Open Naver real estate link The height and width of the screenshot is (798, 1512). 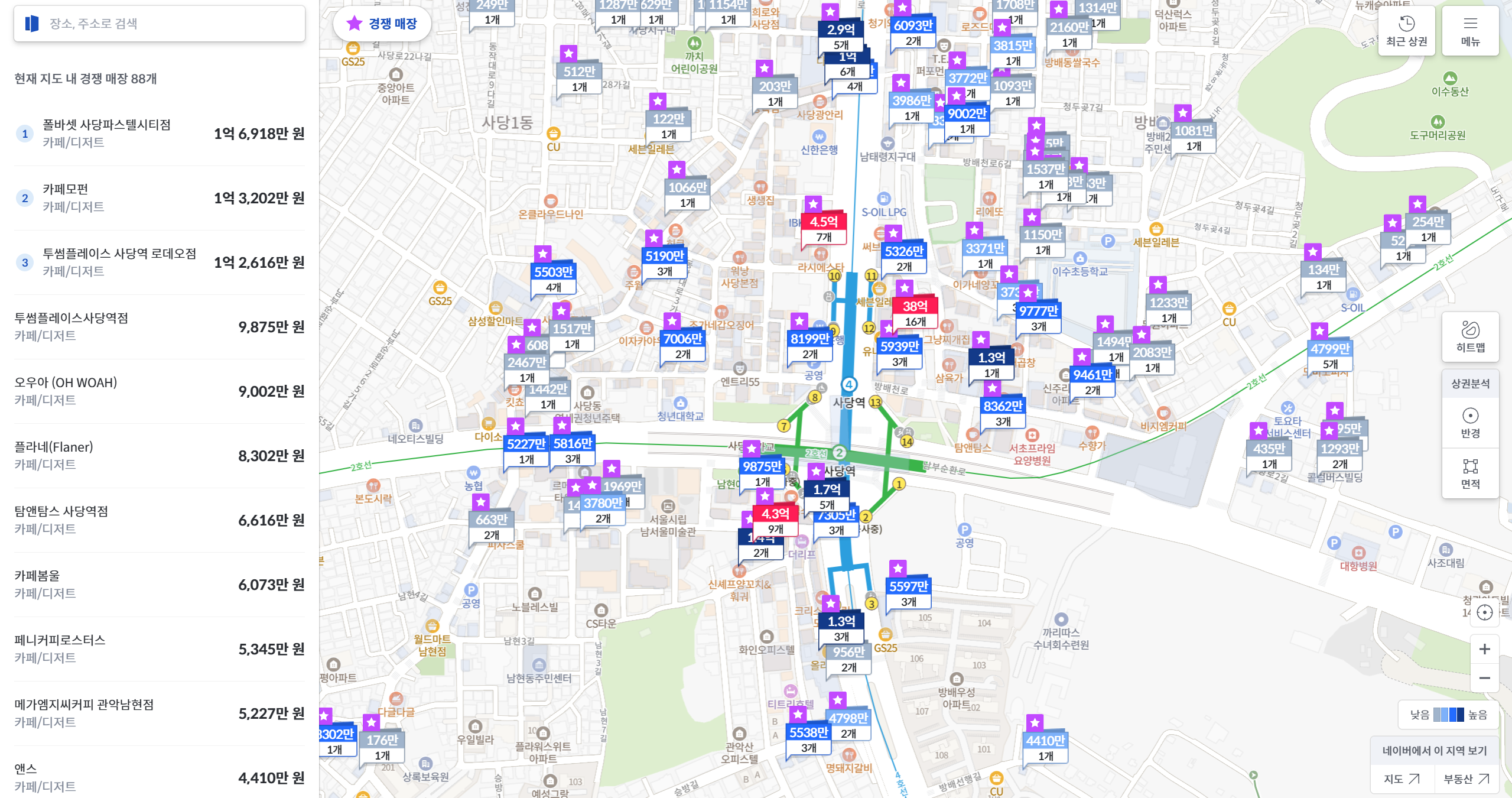tap(1466, 779)
